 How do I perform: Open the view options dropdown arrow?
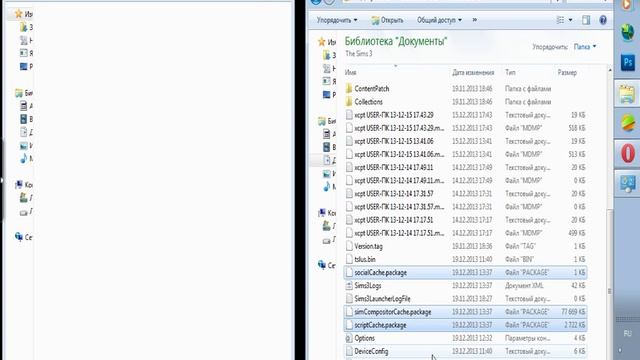pyautogui.click(x=570, y=20)
